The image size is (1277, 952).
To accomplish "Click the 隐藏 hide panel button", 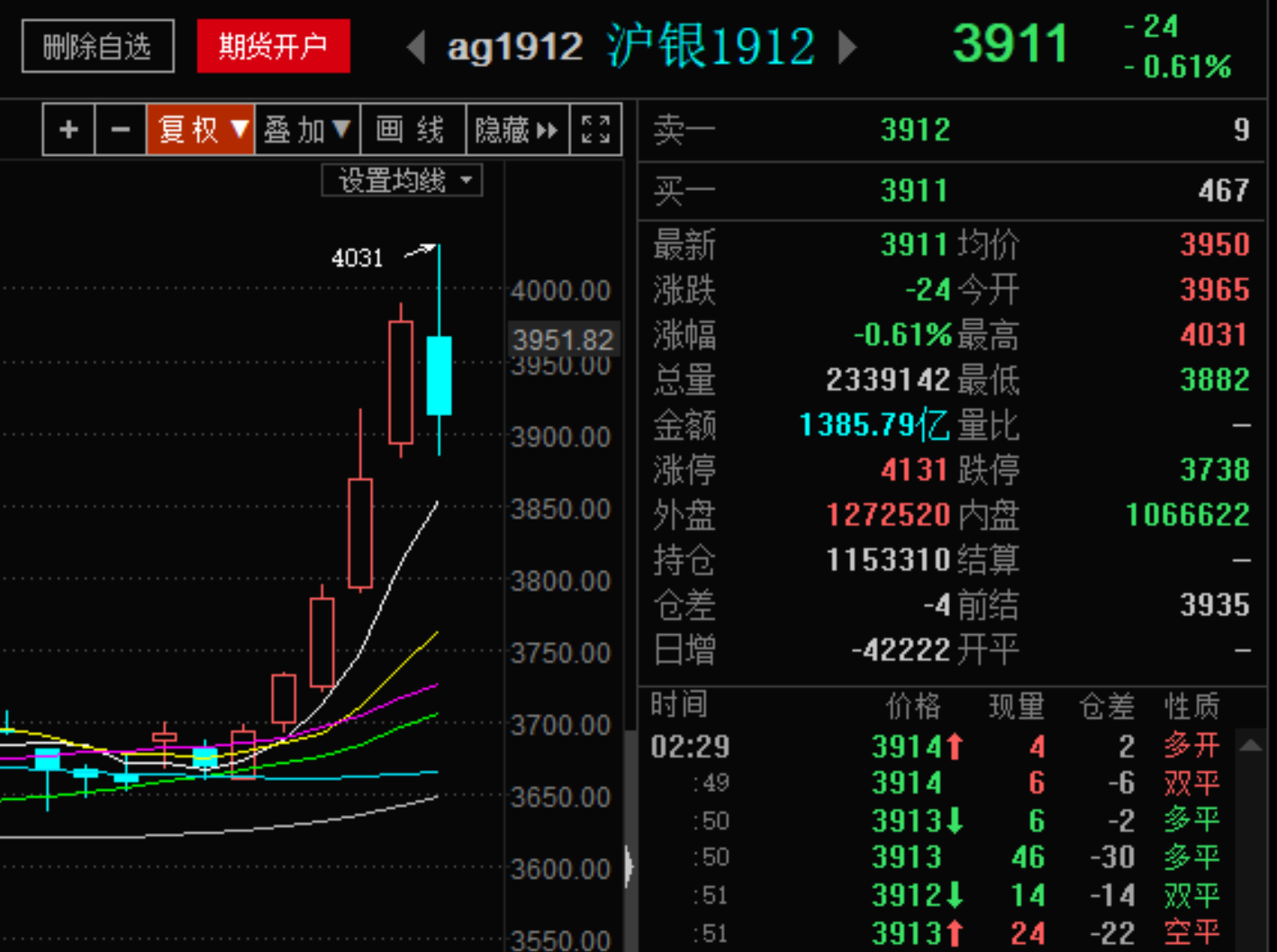I will (x=518, y=130).
